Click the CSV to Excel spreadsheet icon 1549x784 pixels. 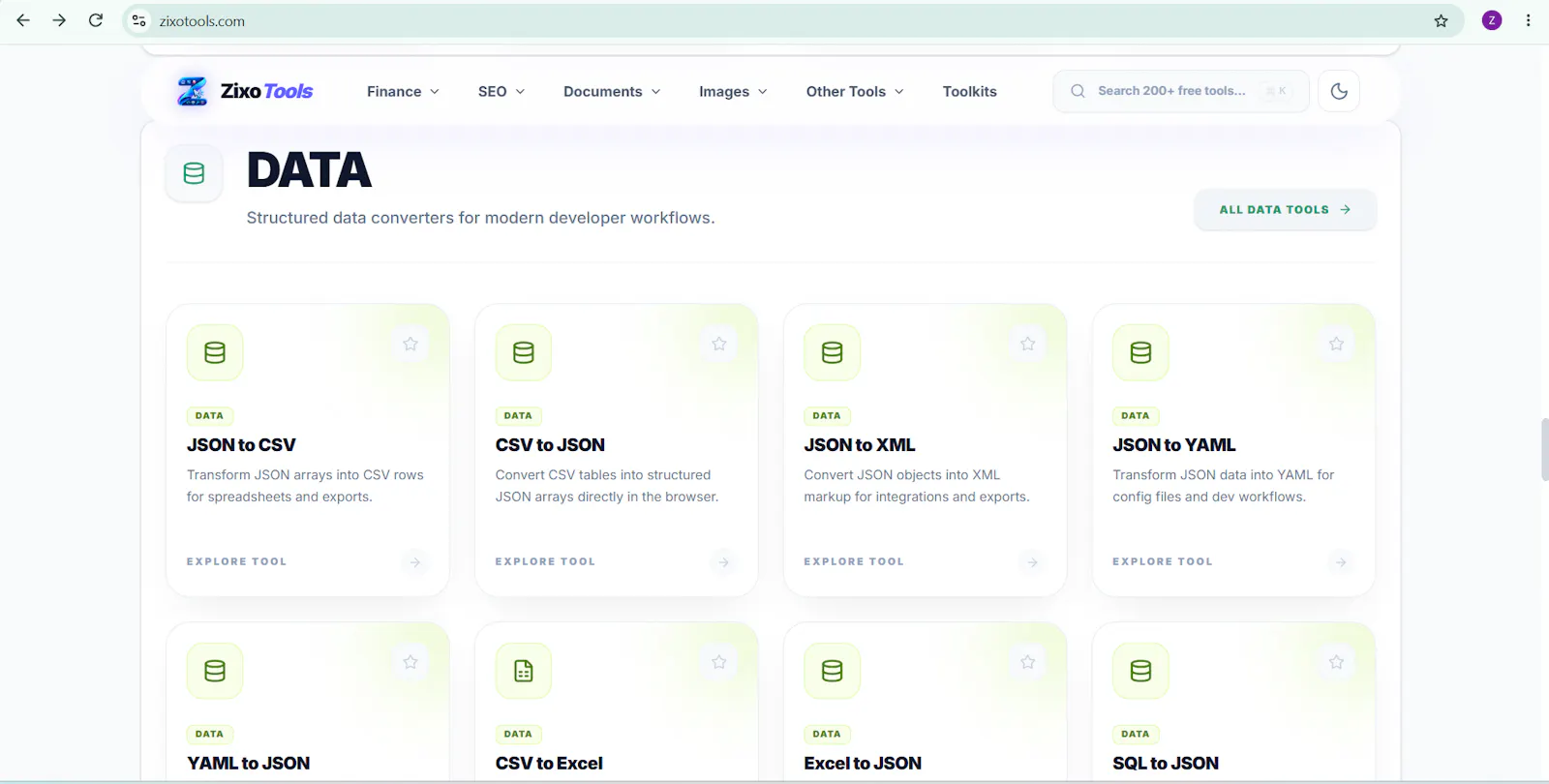(x=524, y=671)
